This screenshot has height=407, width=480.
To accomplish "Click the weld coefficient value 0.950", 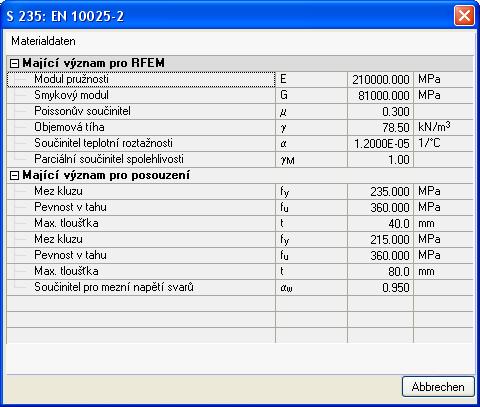I will 380,288.
